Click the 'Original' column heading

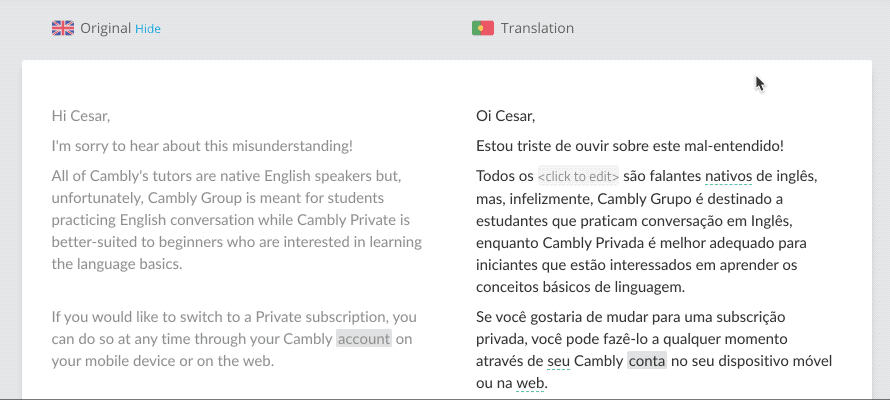[x=106, y=28]
